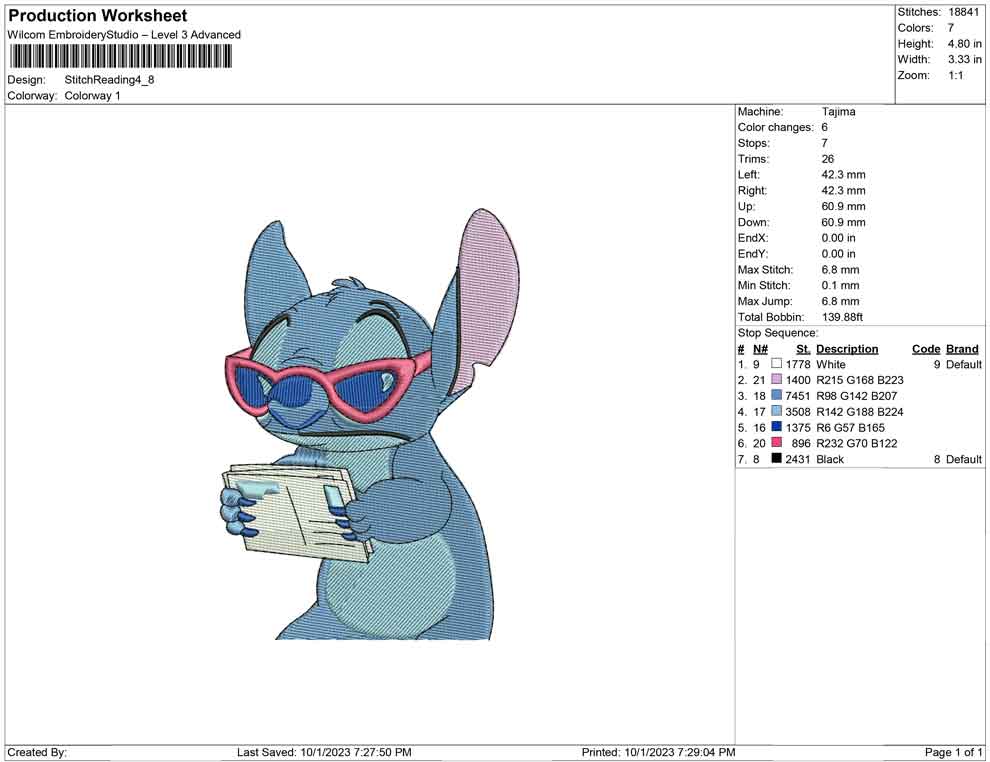Screen dimensions: 990x762
Task: Click the Width value '3.33 in'
Action: [964, 59]
